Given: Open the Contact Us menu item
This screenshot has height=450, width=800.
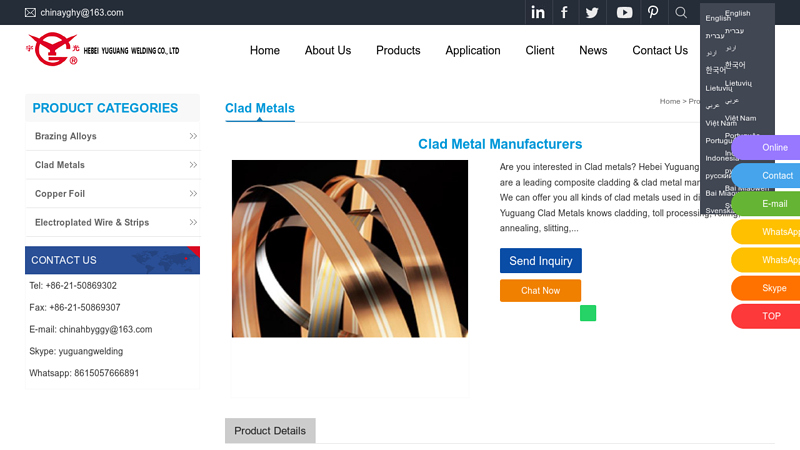Looking at the screenshot, I should [660, 51].
